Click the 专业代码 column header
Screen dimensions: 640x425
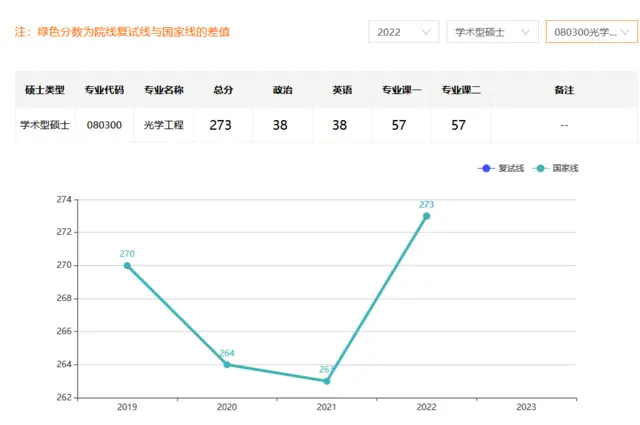point(104,90)
